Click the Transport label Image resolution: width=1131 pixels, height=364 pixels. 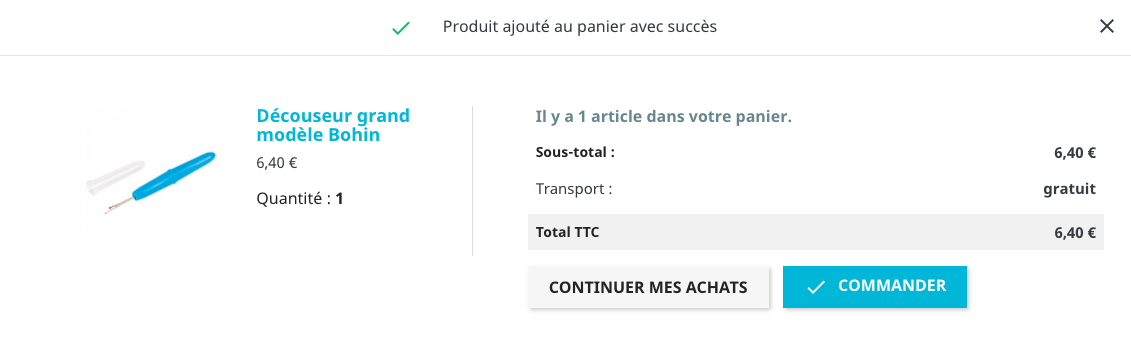click(x=574, y=189)
